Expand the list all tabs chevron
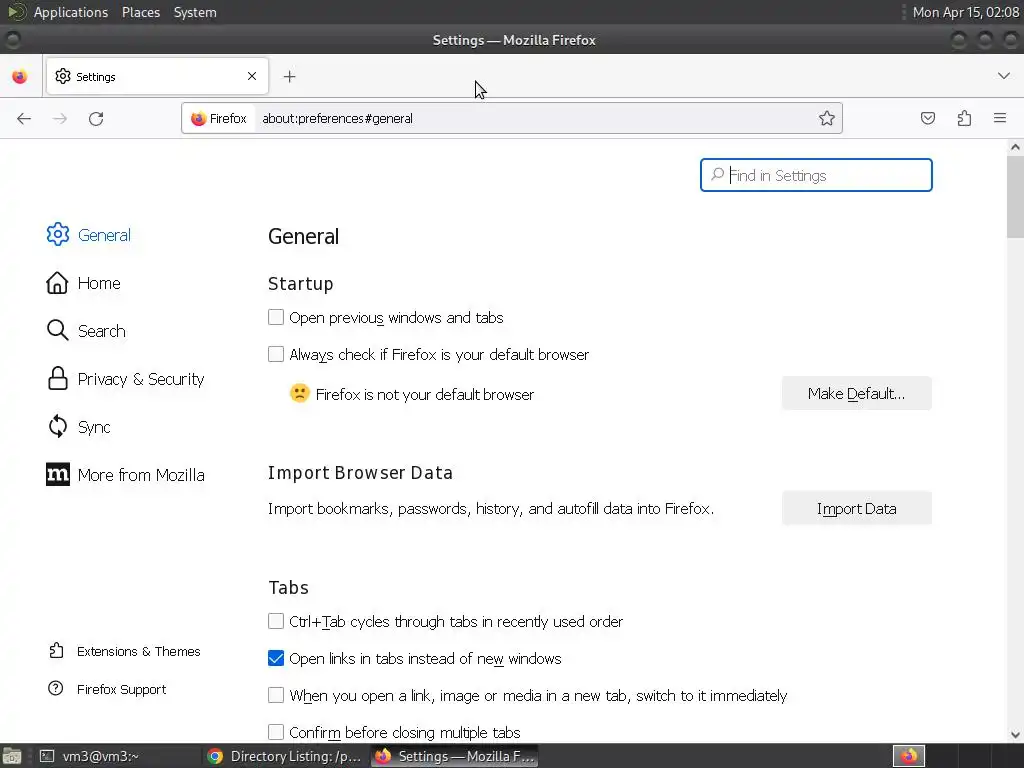 coord(1004,76)
